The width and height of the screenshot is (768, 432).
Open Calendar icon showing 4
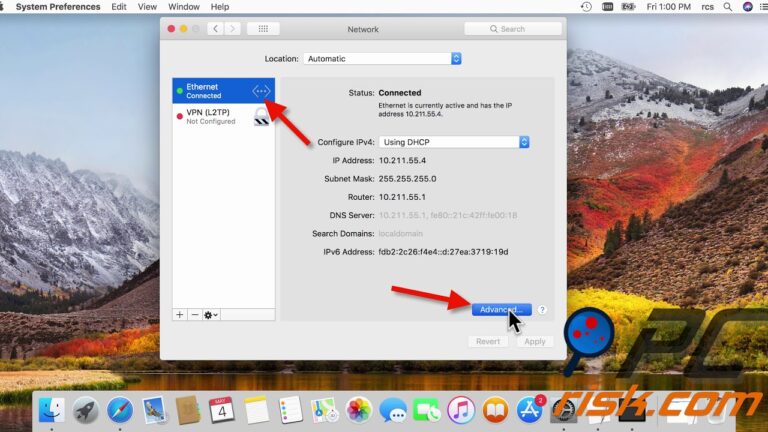click(x=222, y=409)
